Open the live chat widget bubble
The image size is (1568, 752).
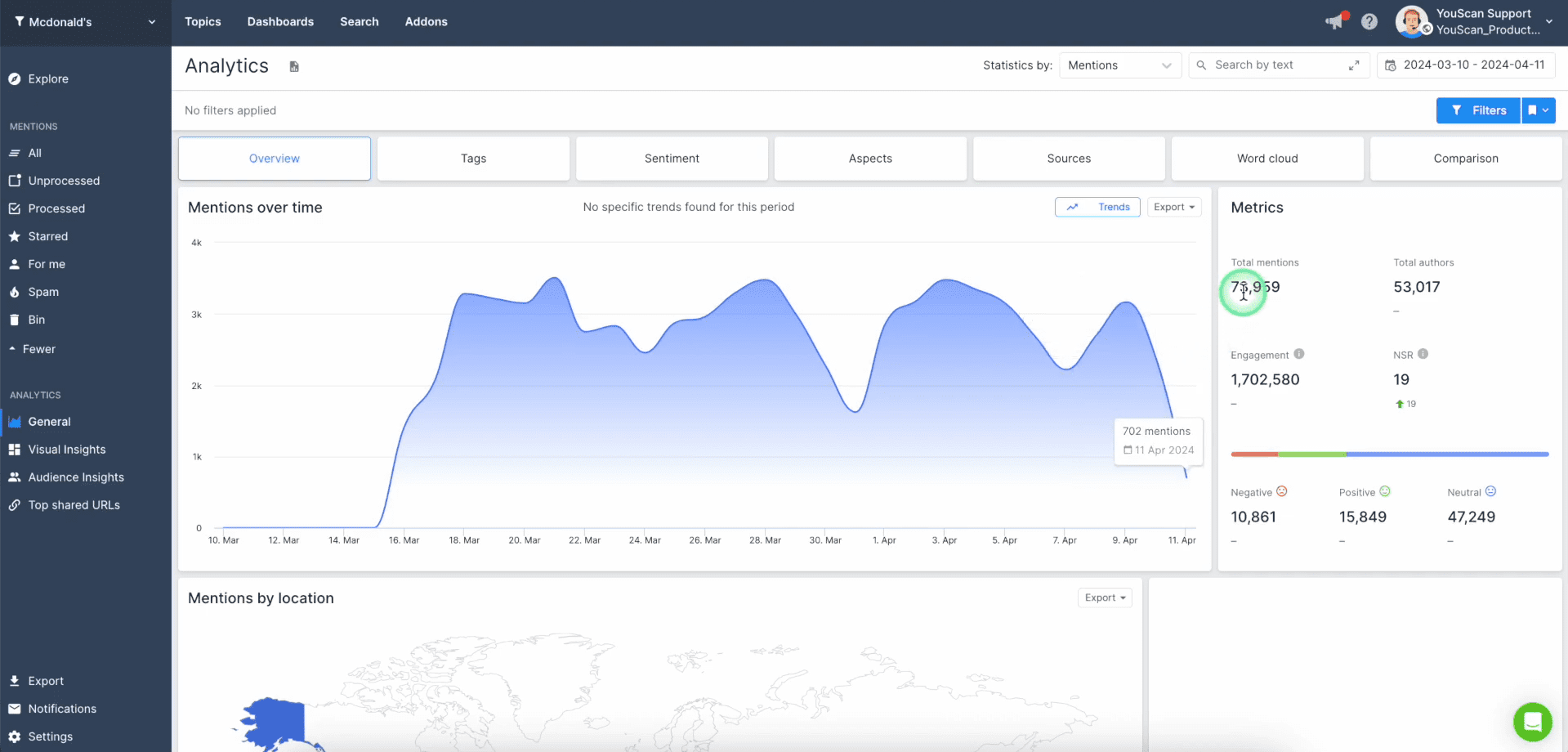click(1532, 722)
